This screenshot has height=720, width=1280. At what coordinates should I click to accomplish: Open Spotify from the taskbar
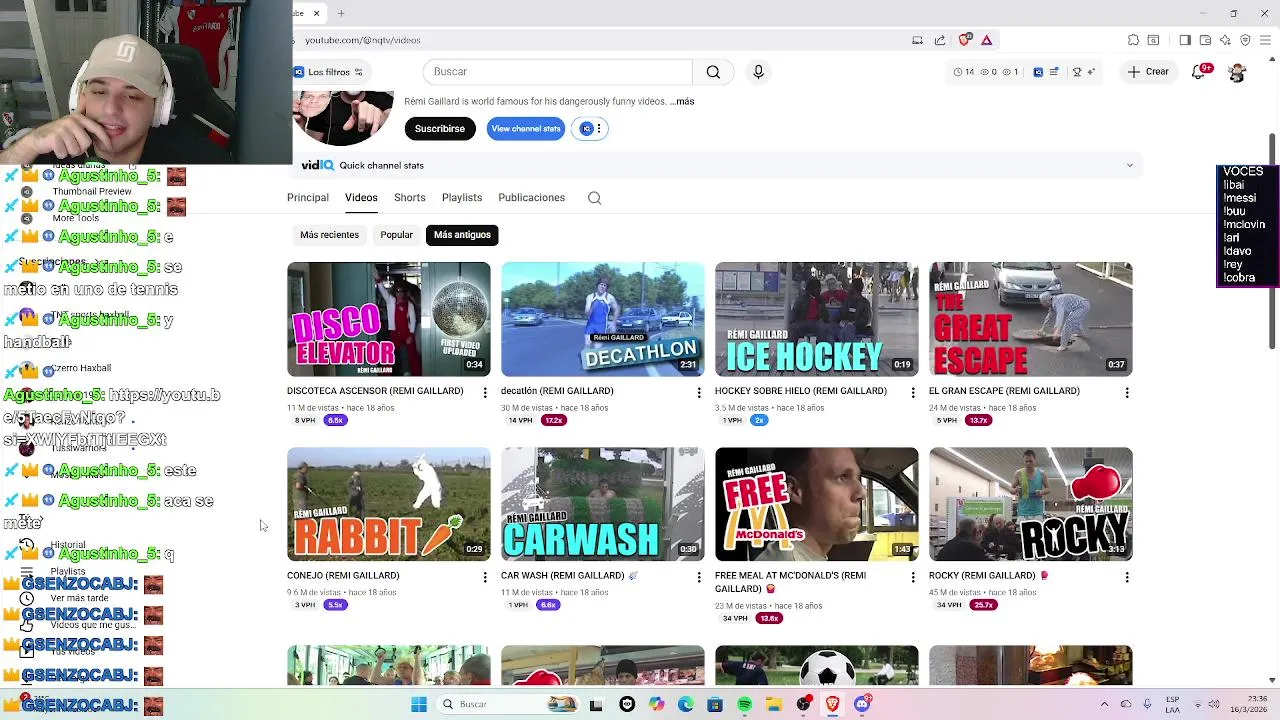pos(744,704)
